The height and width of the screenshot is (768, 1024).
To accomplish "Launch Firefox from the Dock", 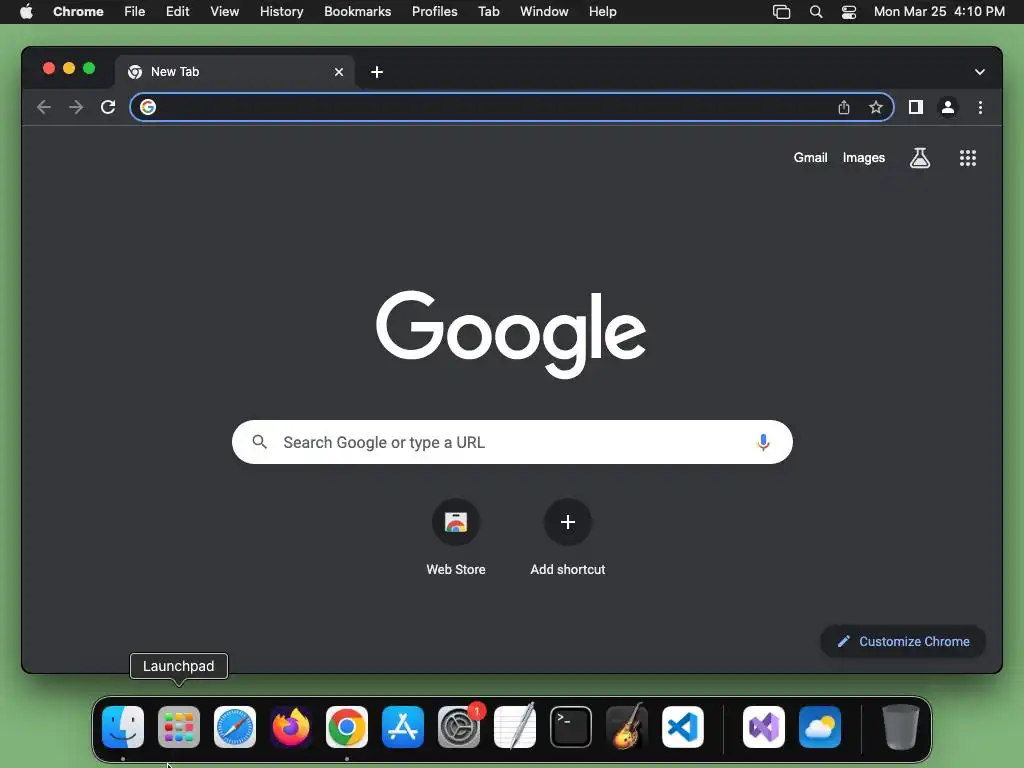I will (x=291, y=727).
